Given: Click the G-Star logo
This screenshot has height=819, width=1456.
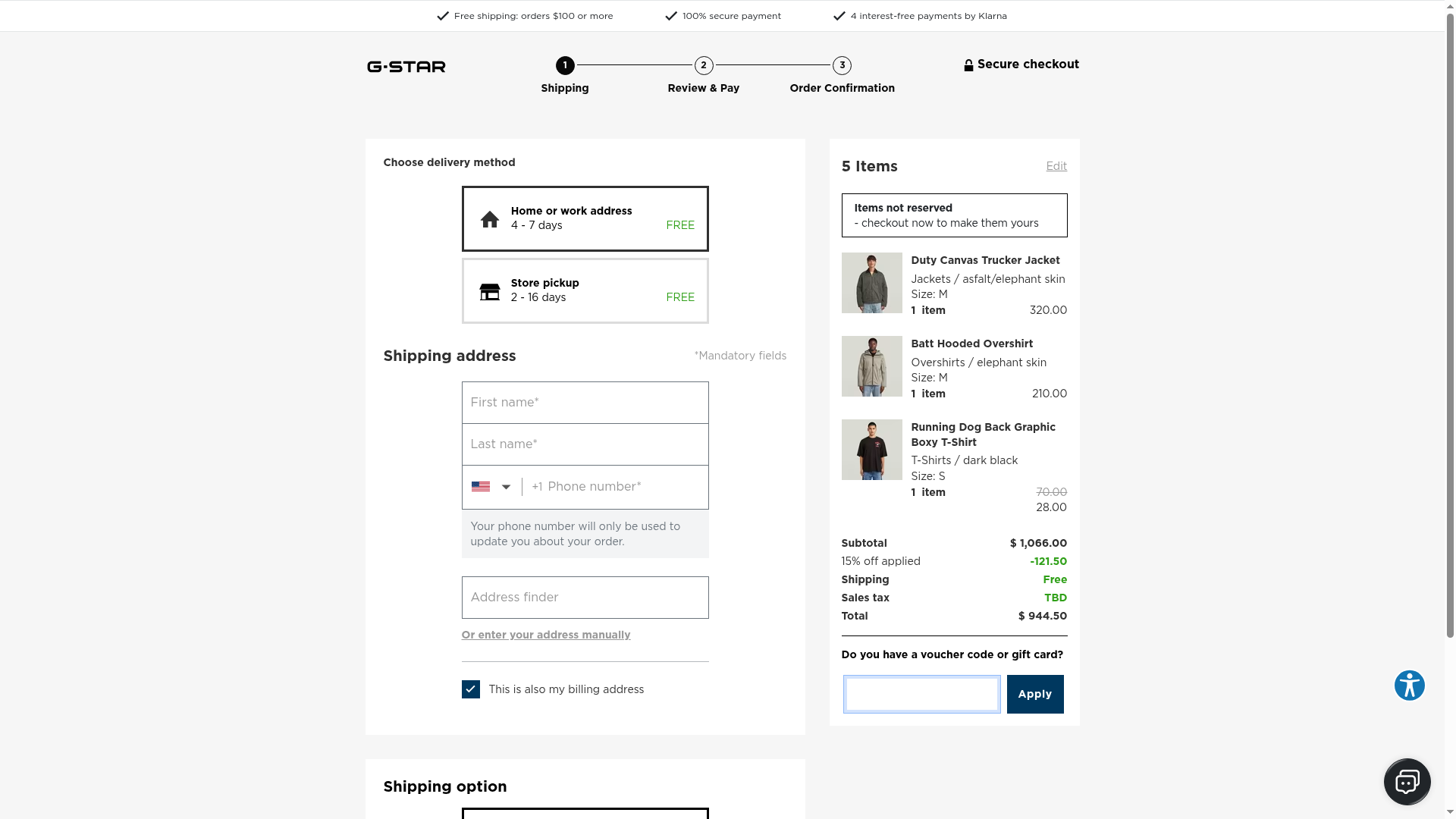Looking at the screenshot, I should (406, 67).
